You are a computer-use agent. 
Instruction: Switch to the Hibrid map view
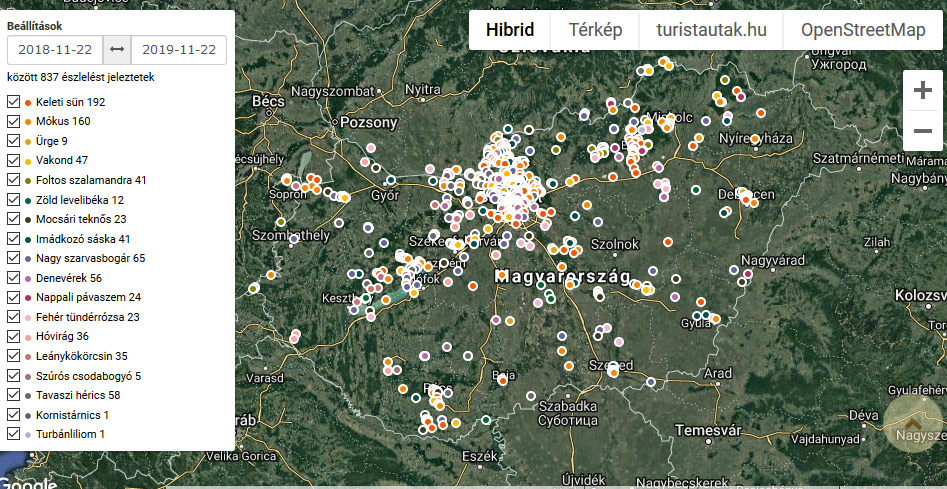point(510,30)
